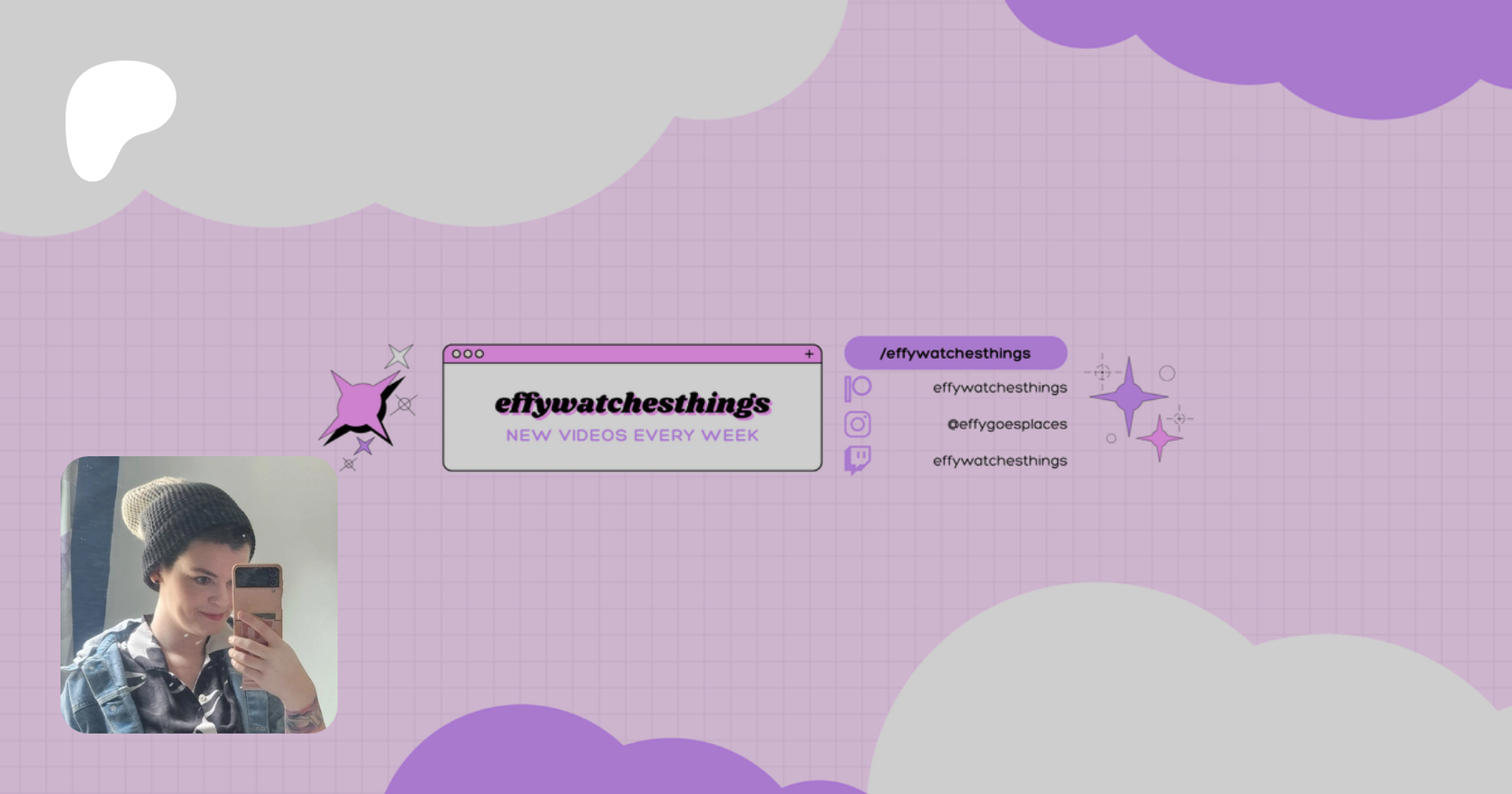Viewport: 1512px width, 794px height.
Task: Open the effywatchesthings handle beside Patreon icon
Action: (x=1000, y=388)
